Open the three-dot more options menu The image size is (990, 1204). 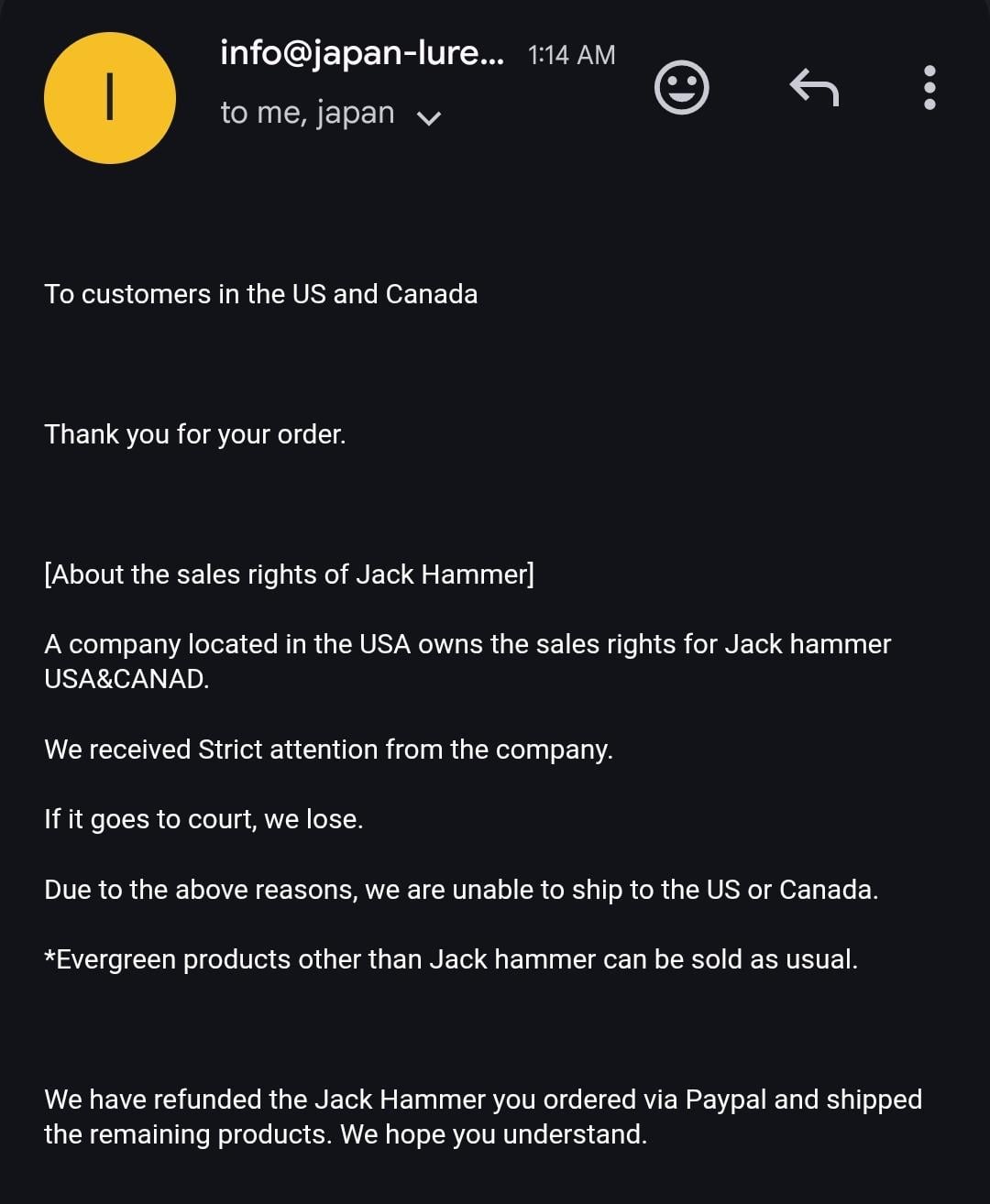[x=929, y=88]
